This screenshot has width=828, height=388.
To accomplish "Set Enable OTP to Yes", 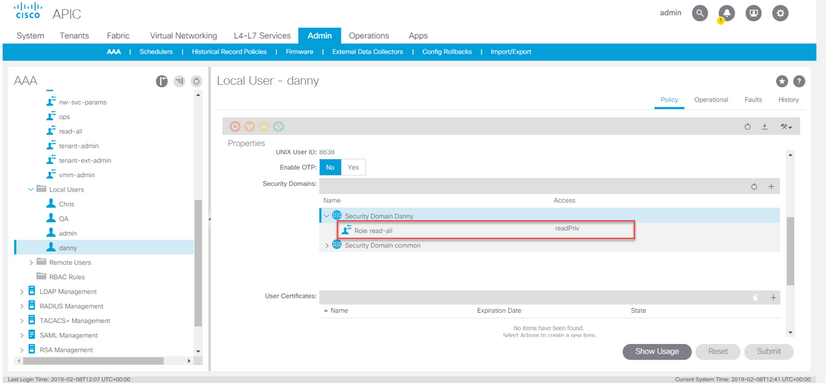I will 353,167.
